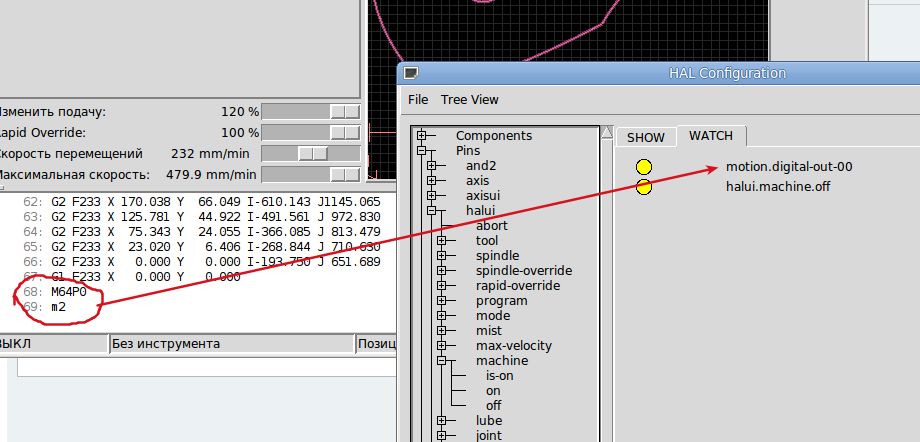Screen dimensions: 920x442
Task: Select the halui label in tree
Action: coord(481,211)
